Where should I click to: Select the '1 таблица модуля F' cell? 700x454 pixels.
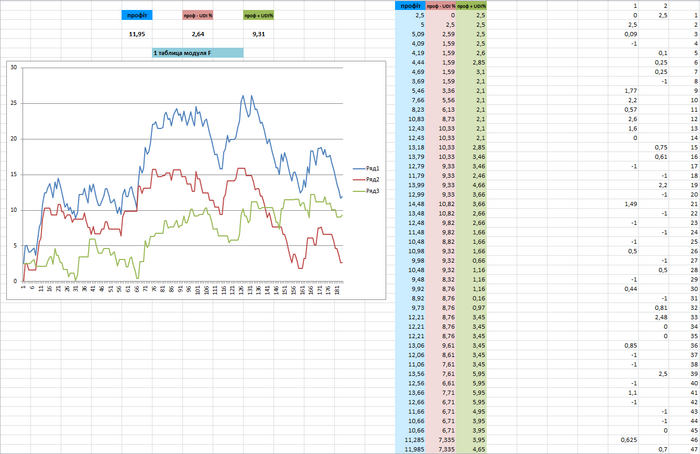198,53
